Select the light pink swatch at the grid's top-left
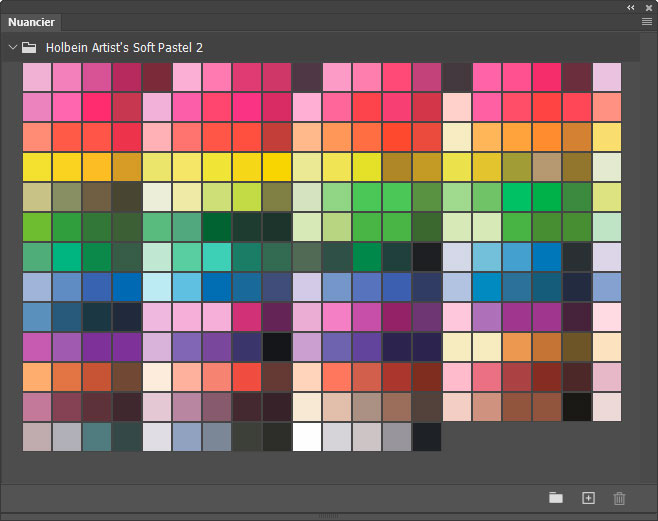Viewport: 658px width, 521px height. tap(37, 77)
